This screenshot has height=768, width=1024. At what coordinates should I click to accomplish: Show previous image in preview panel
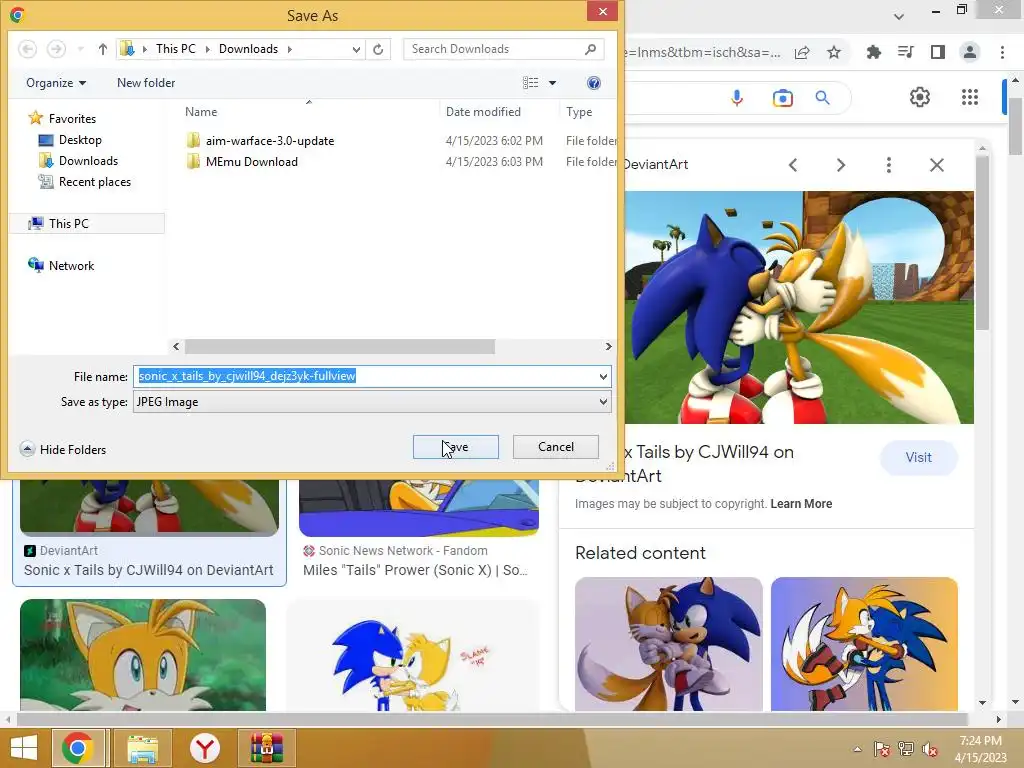coord(793,165)
